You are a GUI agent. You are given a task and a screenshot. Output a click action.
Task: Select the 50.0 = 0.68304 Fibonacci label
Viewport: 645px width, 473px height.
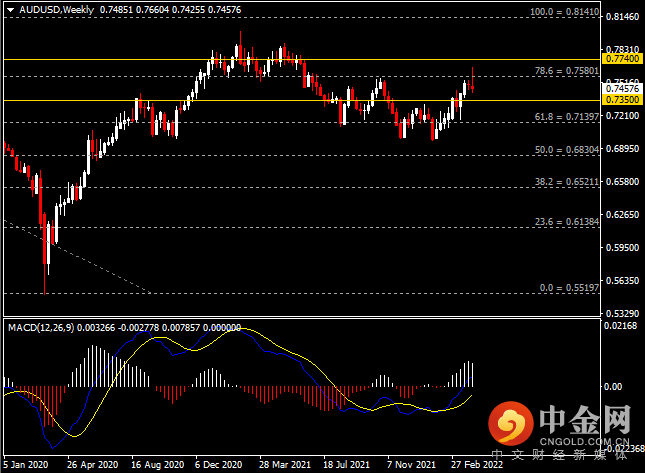(566, 150)
